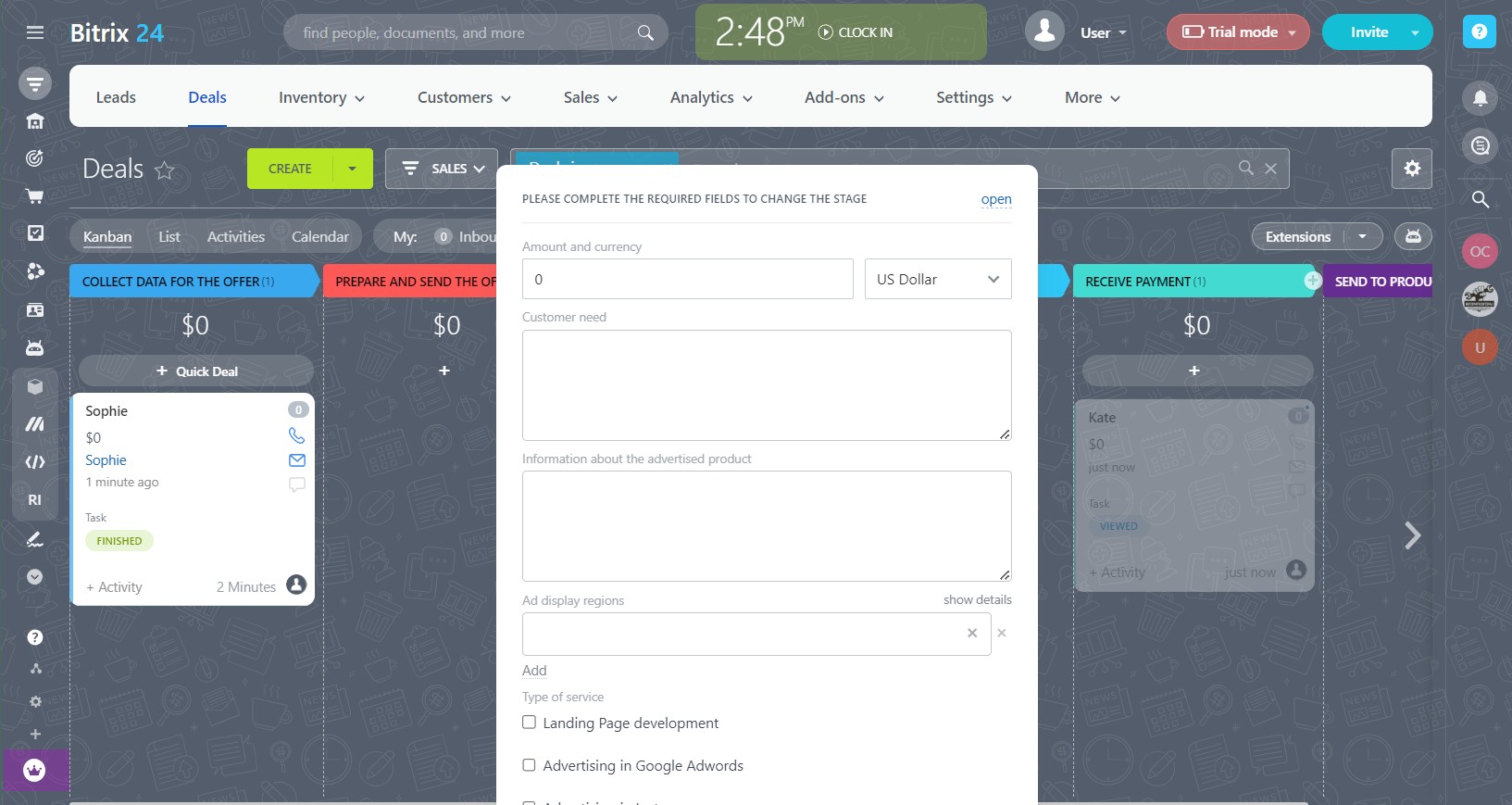Viewport: 1512px width, 805px height.
Task: Expand the Sales pipeline selector
Action: click(x=444, y=169)
